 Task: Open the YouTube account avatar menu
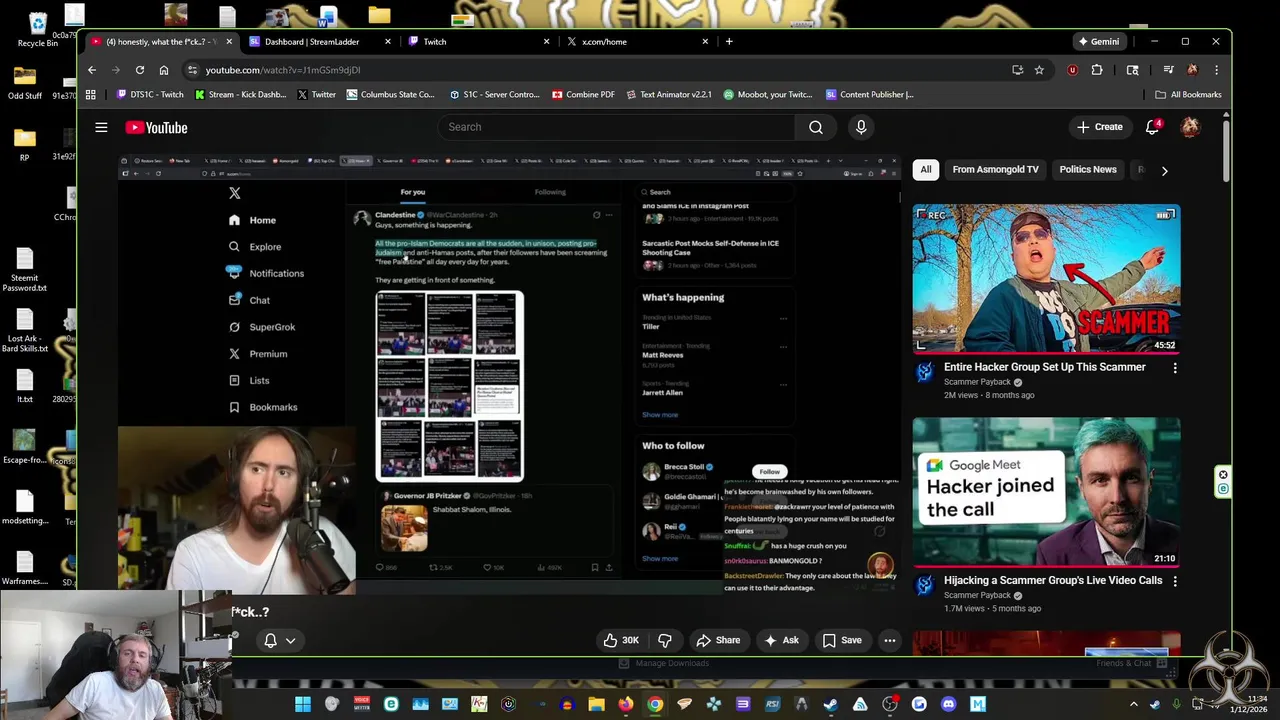[x=1190, y=127]
